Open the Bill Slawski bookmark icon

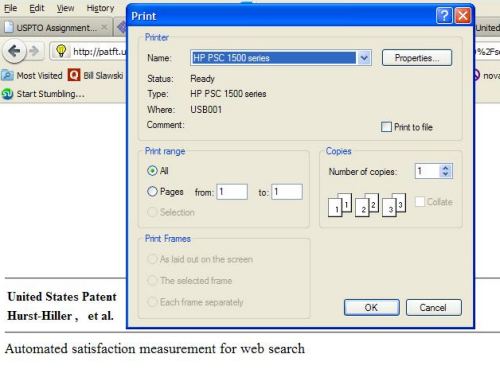74,75
